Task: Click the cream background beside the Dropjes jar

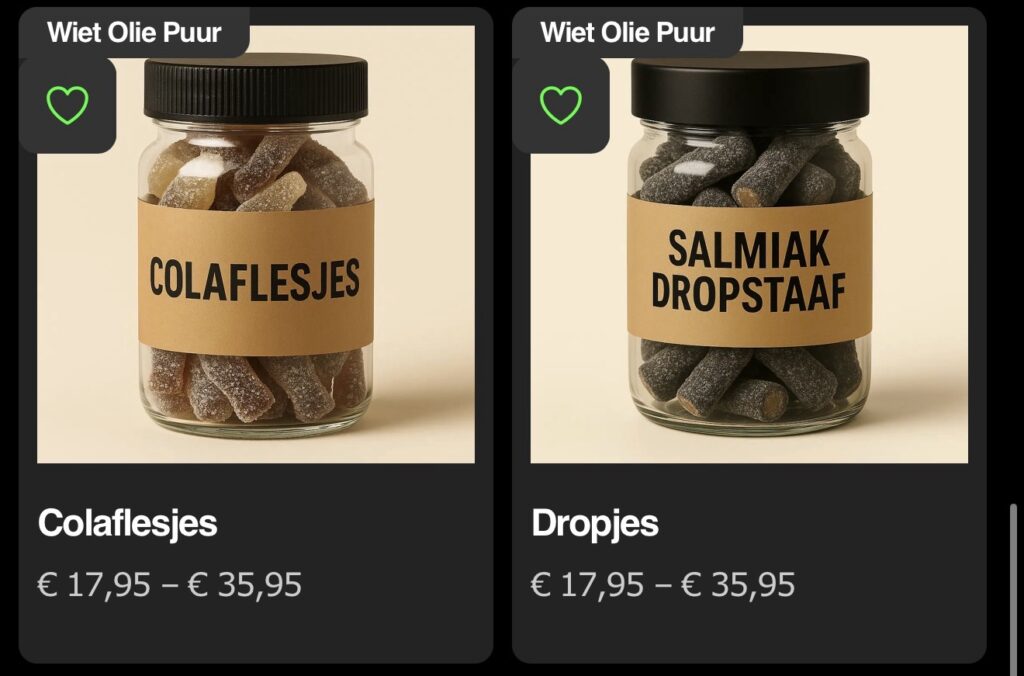Action: tap(921, 261)
